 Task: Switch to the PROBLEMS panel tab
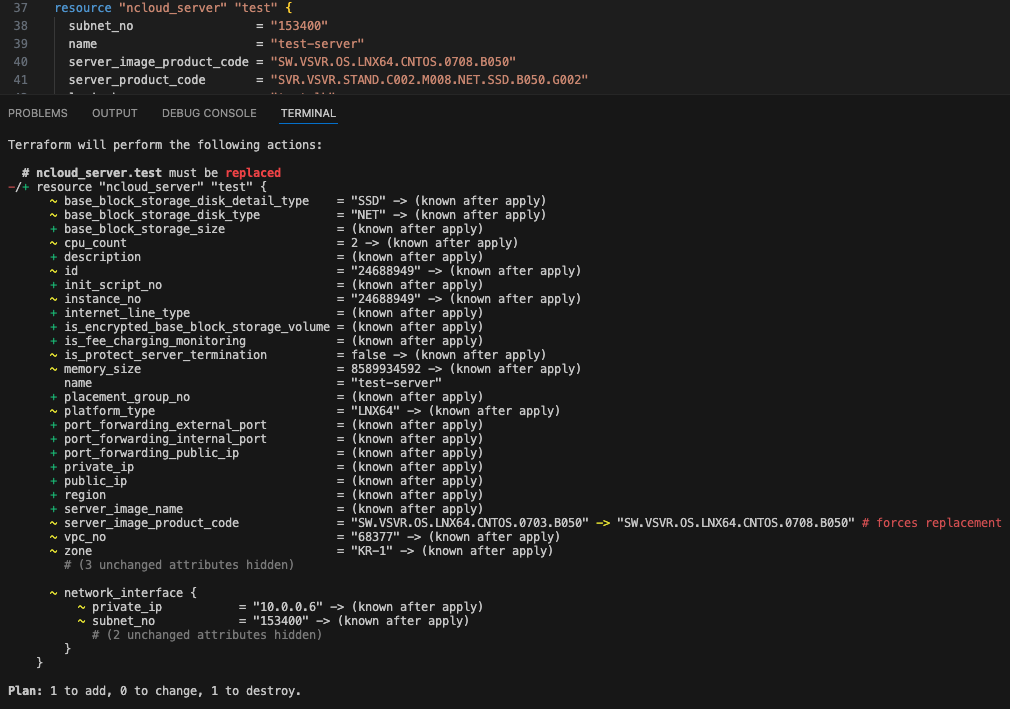[37, 113]
